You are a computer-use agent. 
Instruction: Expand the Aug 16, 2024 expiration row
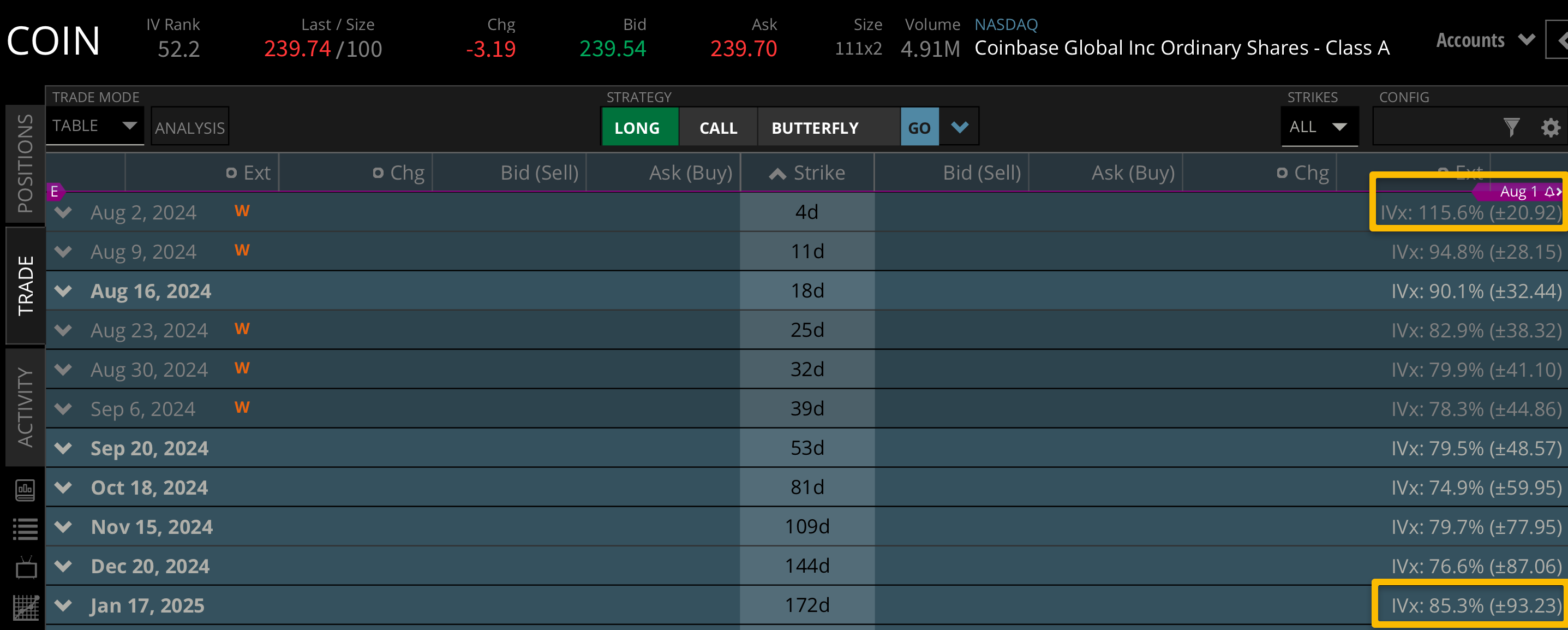point(63,290)
